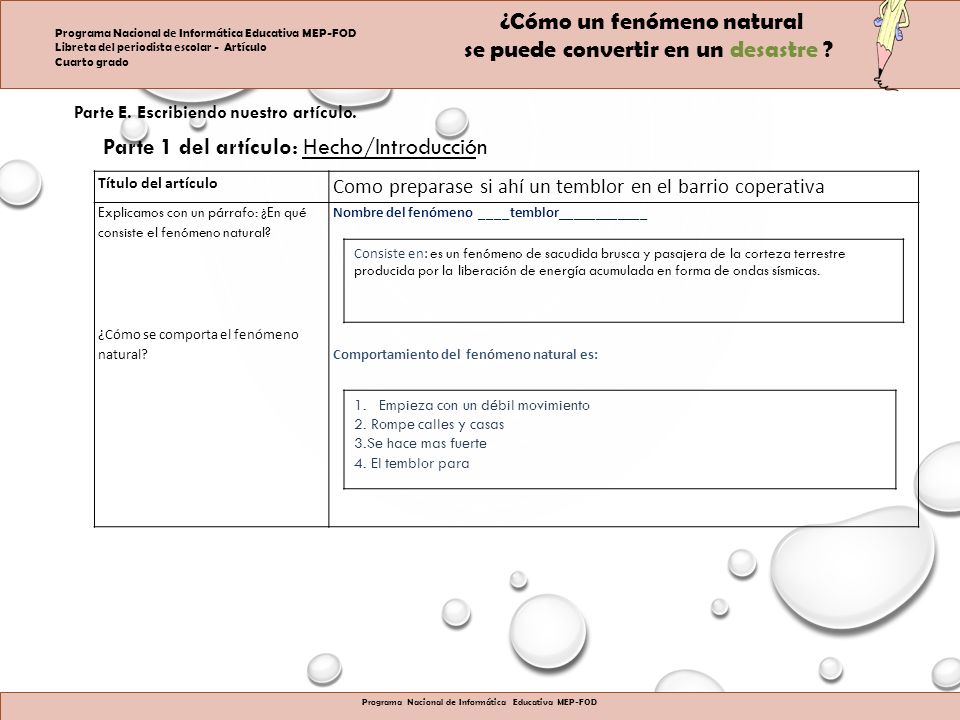Click 'Parte E. Escribiendo nuestro artículo.' heading
The width and height of the screenshot is (960, 720).
tap(215, 113)
